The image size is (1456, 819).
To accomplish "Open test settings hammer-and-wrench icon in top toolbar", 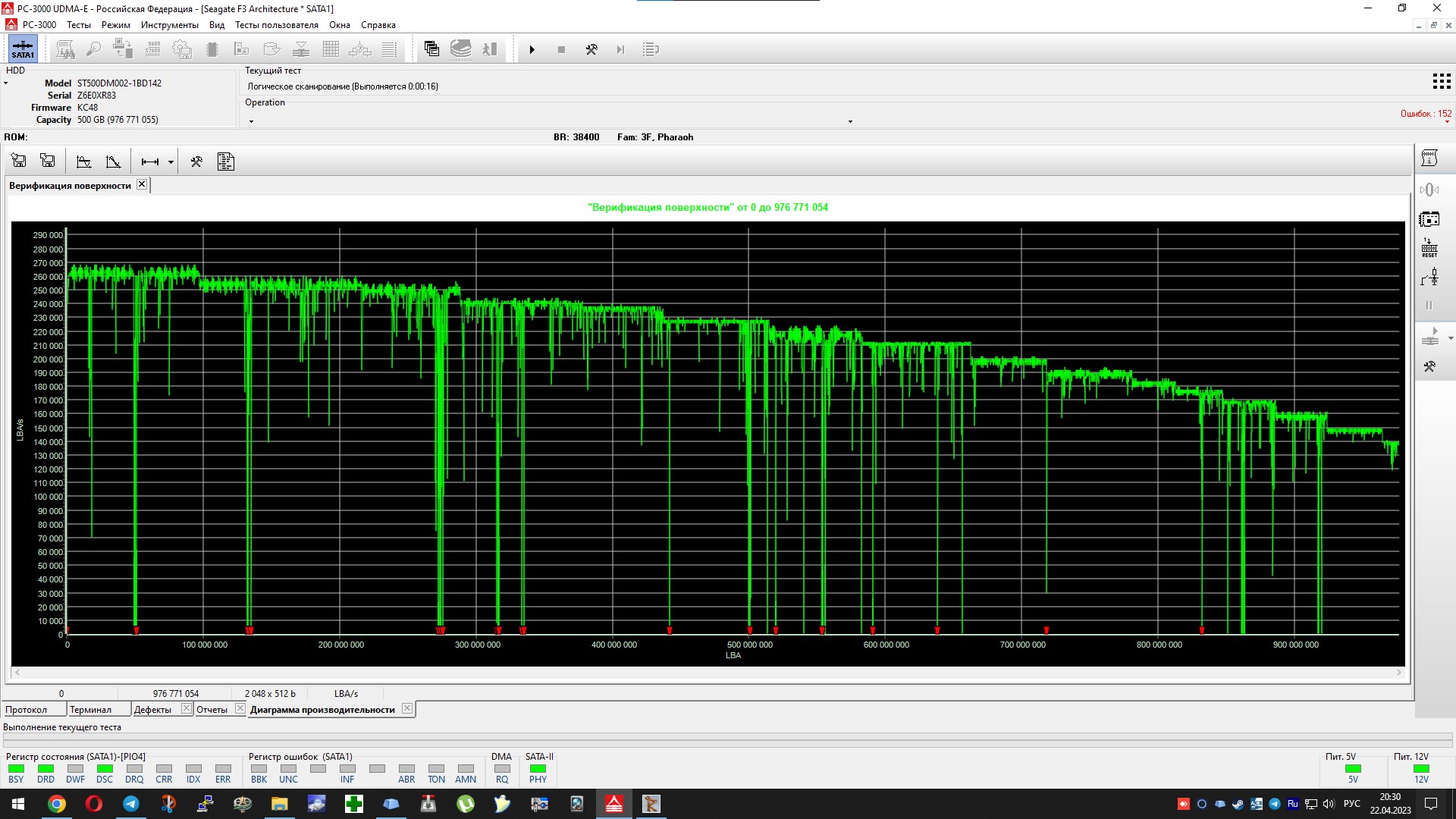I will (591, 49).
